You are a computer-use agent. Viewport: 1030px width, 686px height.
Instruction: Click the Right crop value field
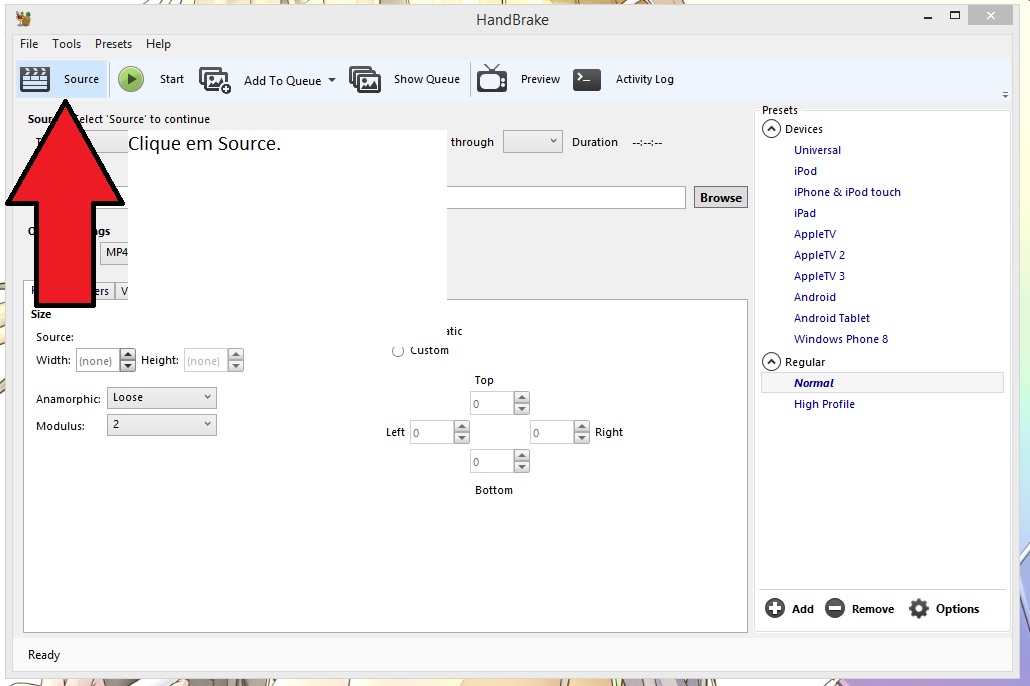552,432
